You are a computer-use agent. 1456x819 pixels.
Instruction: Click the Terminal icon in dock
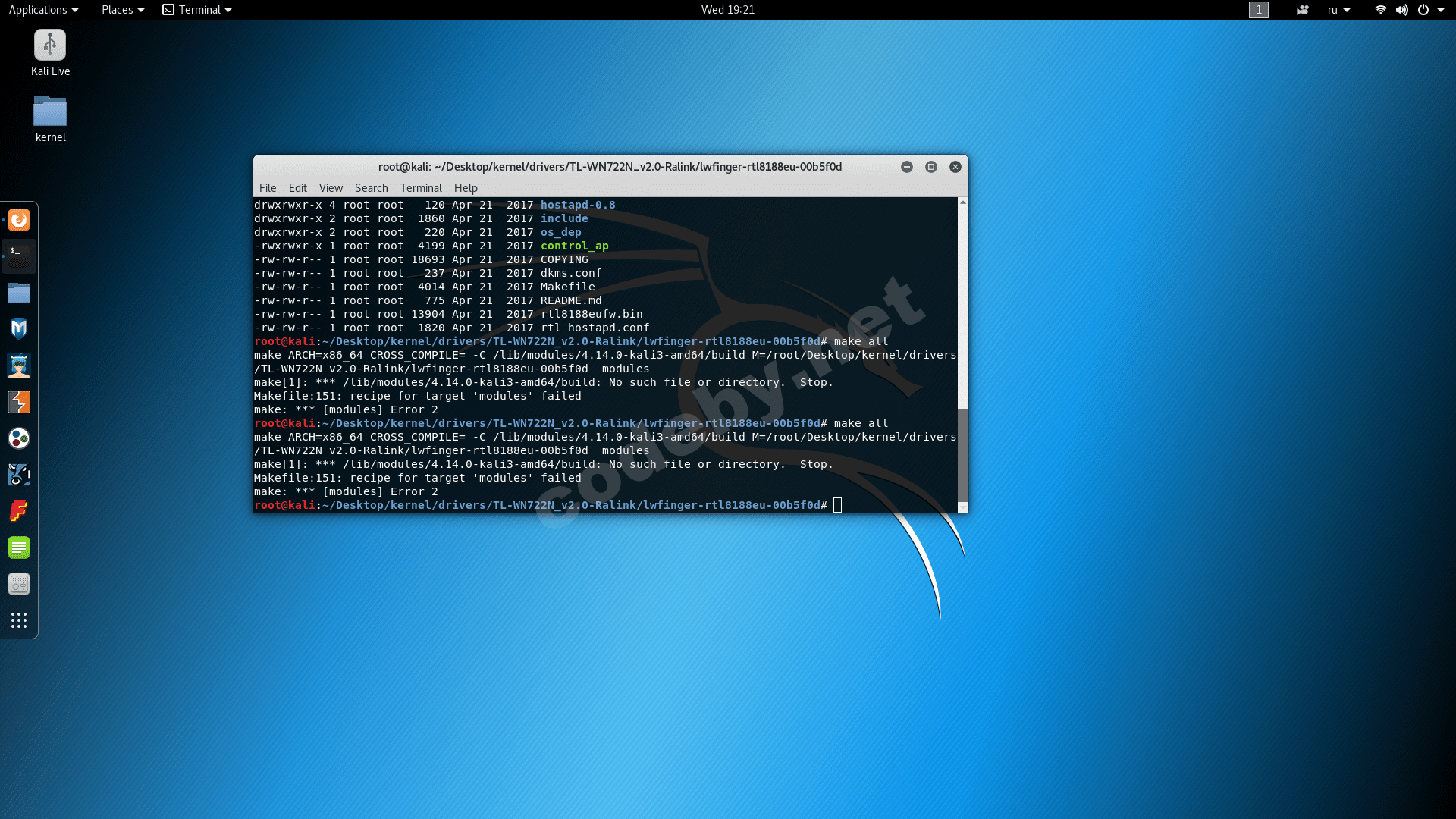point(19,256)
